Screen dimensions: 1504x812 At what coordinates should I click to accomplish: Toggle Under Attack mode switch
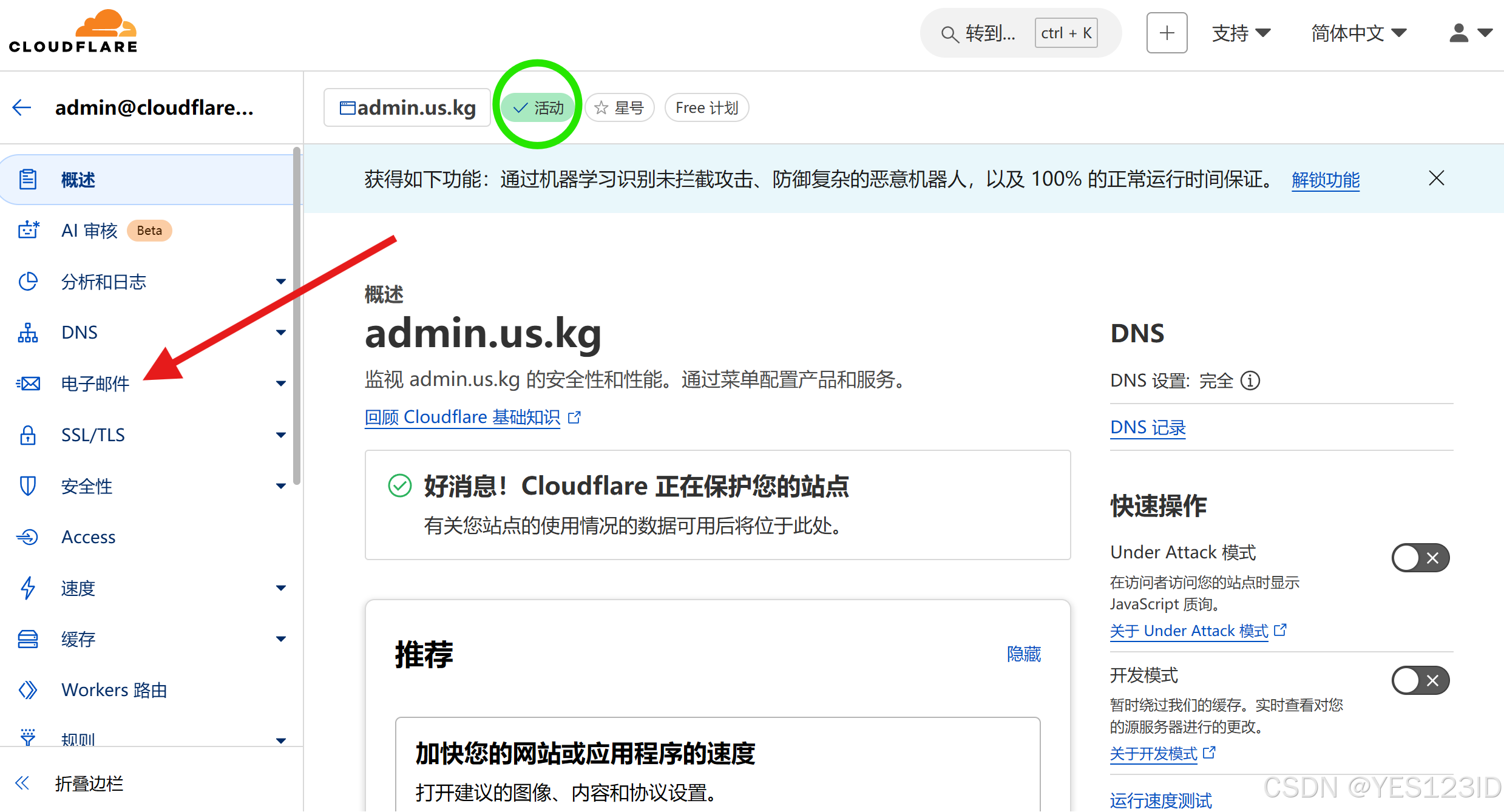coord(1420,558)
